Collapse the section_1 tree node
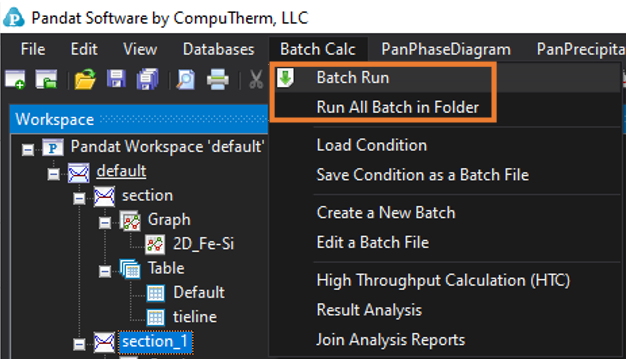Image resolution: width=628 pixels, height=361 pixels. pos(79,344)
